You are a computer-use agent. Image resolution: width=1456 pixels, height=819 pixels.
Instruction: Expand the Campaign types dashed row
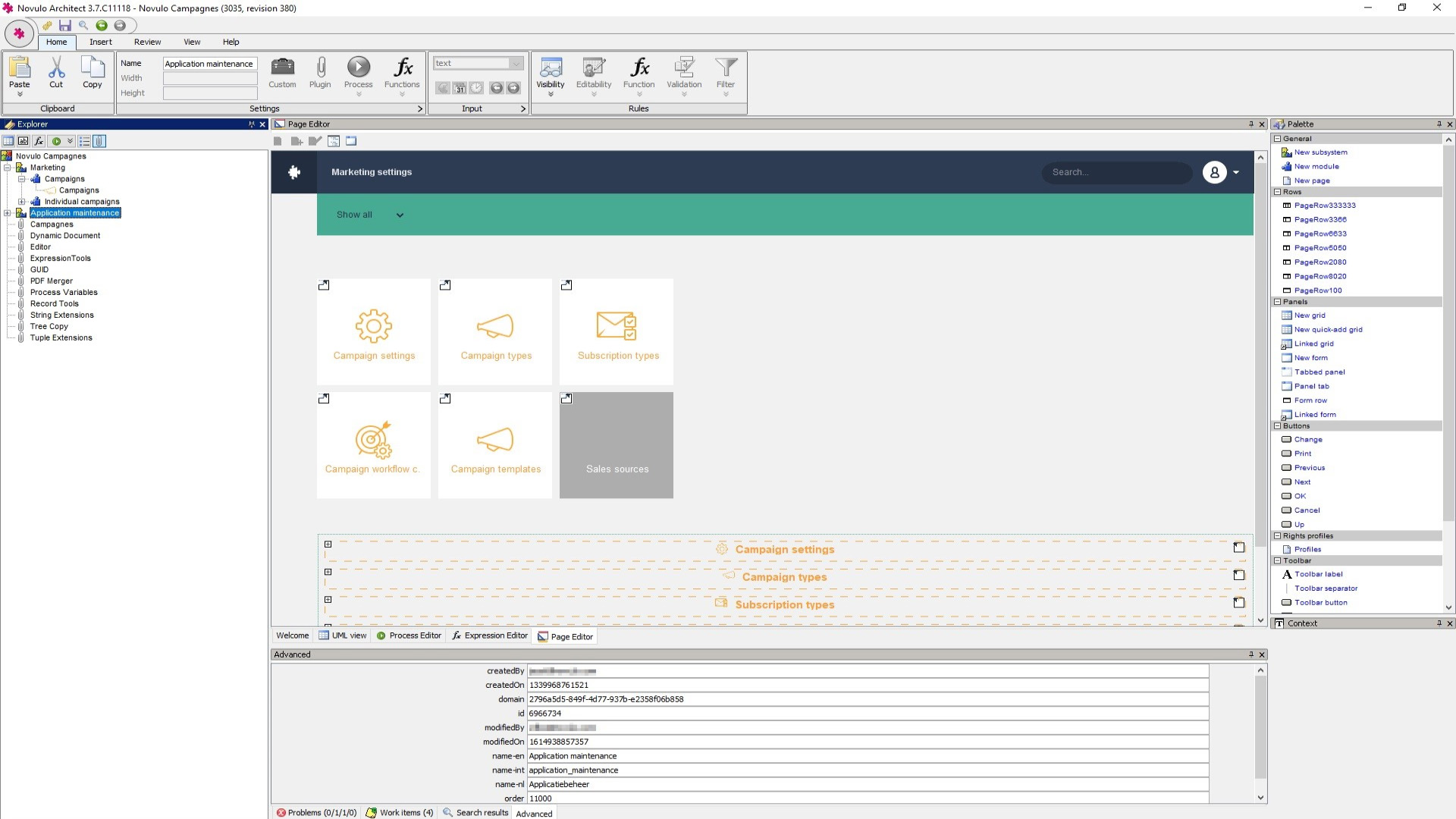tap(328, 573)
